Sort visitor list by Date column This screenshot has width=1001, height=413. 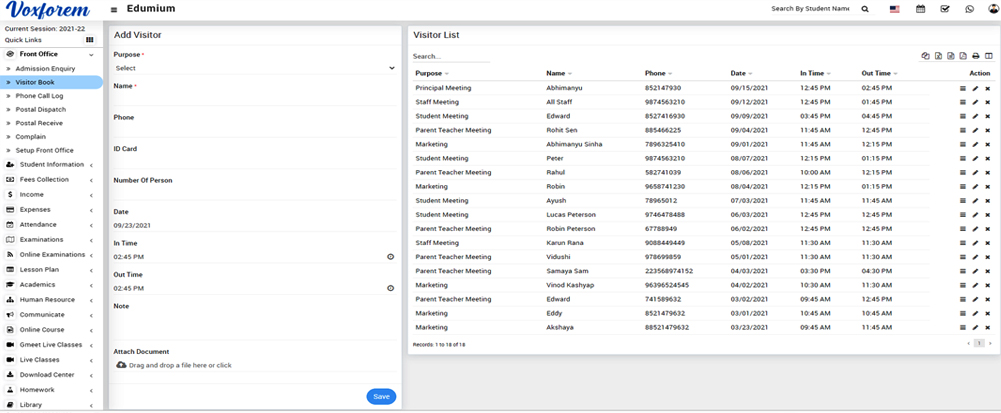tap(740, 73)
